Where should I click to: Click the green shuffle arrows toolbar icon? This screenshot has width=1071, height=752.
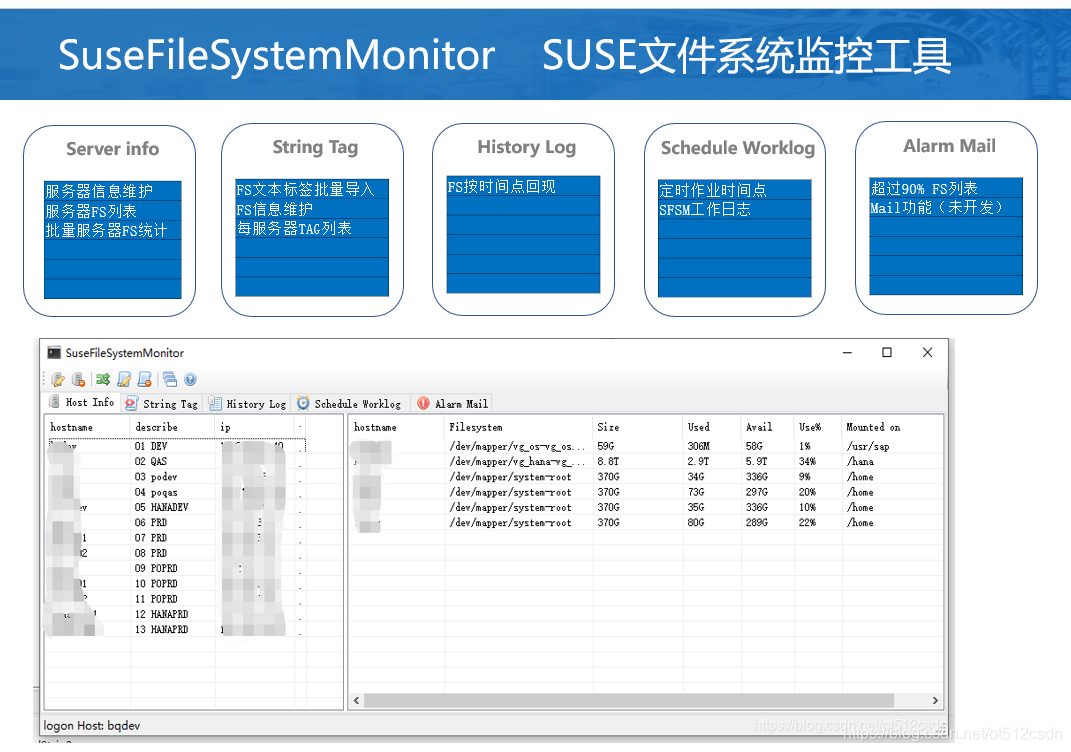pyautogui.click(x=103, y=379)
